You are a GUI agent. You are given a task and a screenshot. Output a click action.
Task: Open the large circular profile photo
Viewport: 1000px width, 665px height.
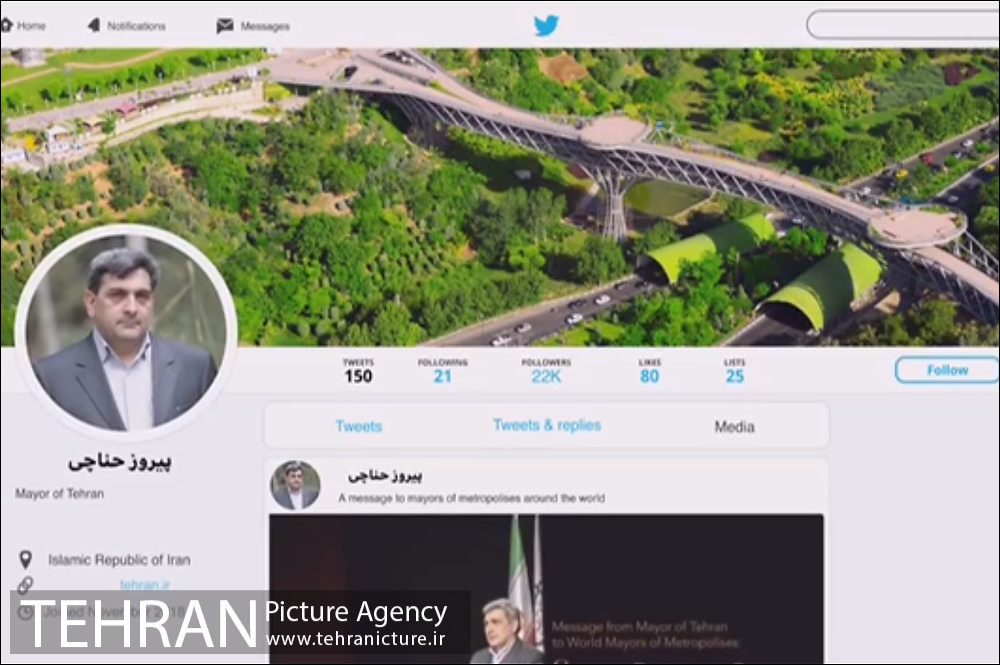coord(126,332)
